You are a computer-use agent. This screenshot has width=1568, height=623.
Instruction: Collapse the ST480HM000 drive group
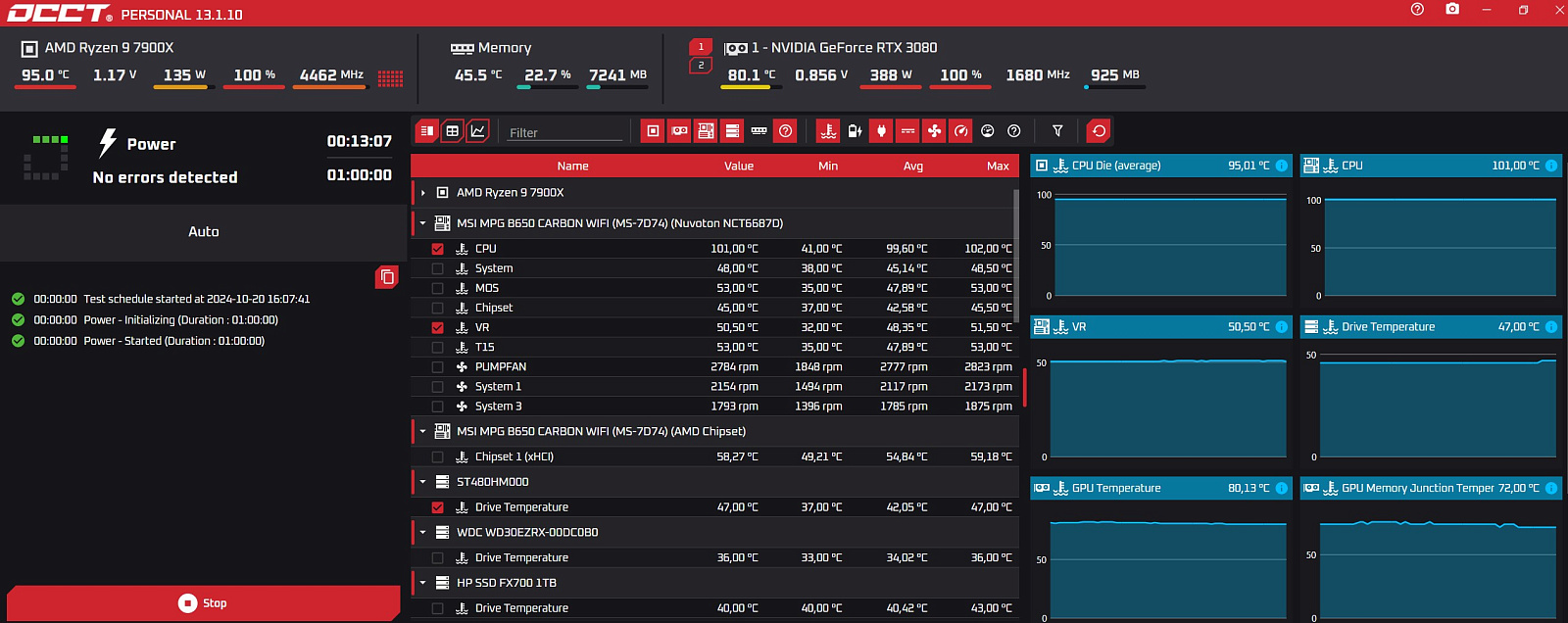[x=423, y=482]
